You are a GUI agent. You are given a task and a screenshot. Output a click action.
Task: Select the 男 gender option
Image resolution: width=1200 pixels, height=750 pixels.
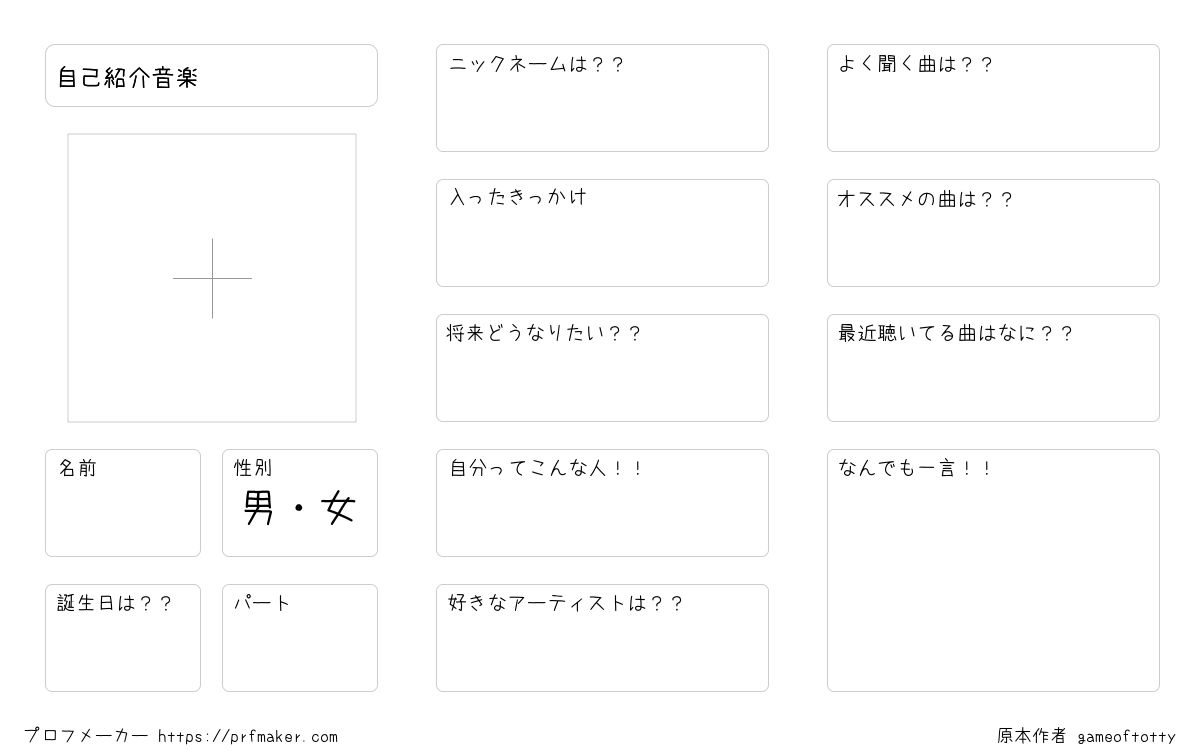258,509
